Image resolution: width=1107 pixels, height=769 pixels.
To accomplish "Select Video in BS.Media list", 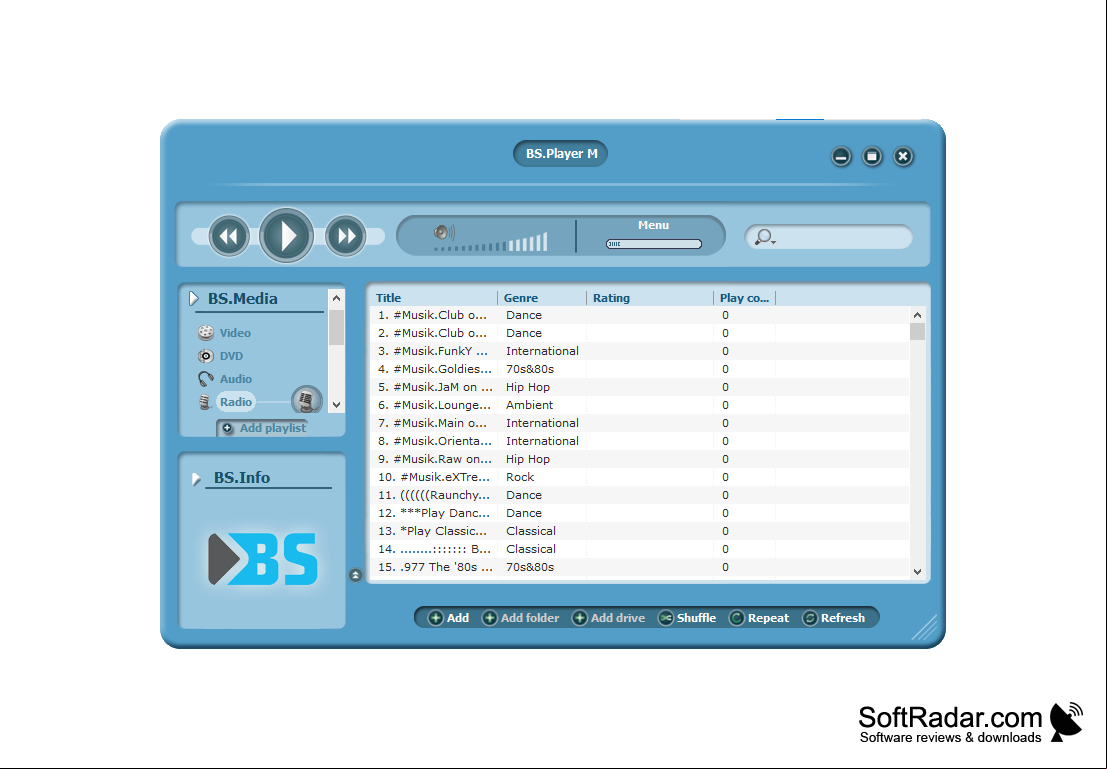I will (x=235, y=333).
